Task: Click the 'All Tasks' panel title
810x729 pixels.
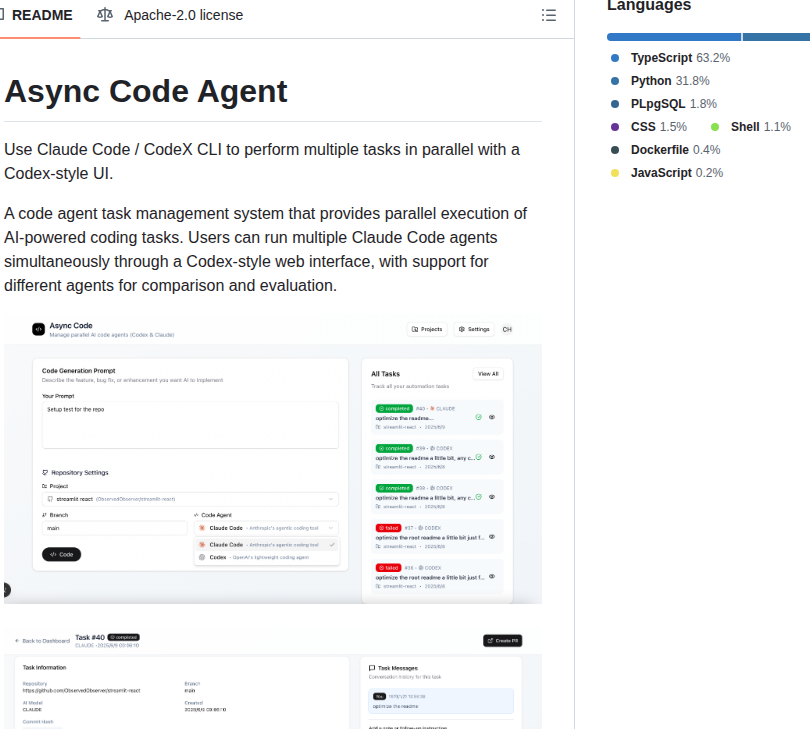Action: click(x=385, y=374)
